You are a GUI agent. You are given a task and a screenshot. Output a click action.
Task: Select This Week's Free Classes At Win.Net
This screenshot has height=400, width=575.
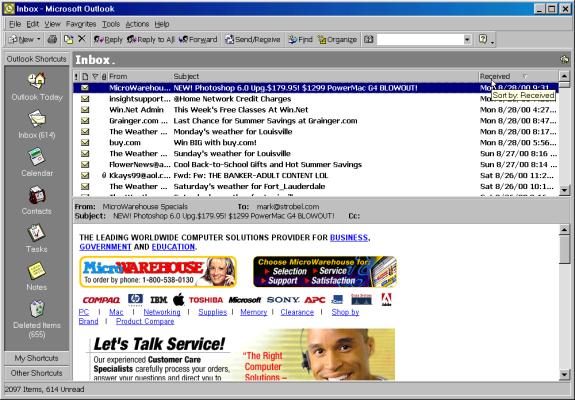(316, 110)
